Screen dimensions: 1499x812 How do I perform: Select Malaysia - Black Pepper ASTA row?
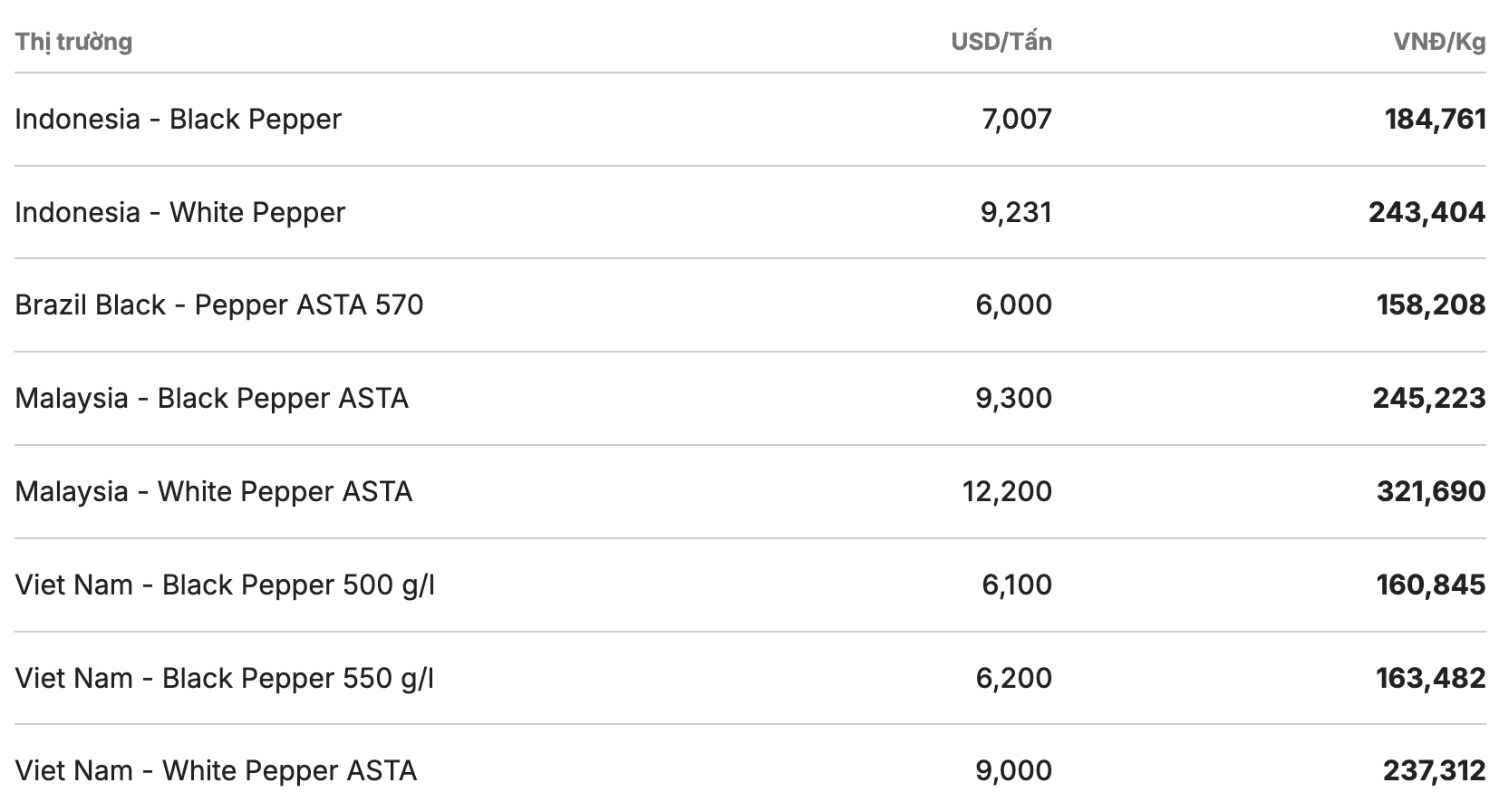click(212, 399)
